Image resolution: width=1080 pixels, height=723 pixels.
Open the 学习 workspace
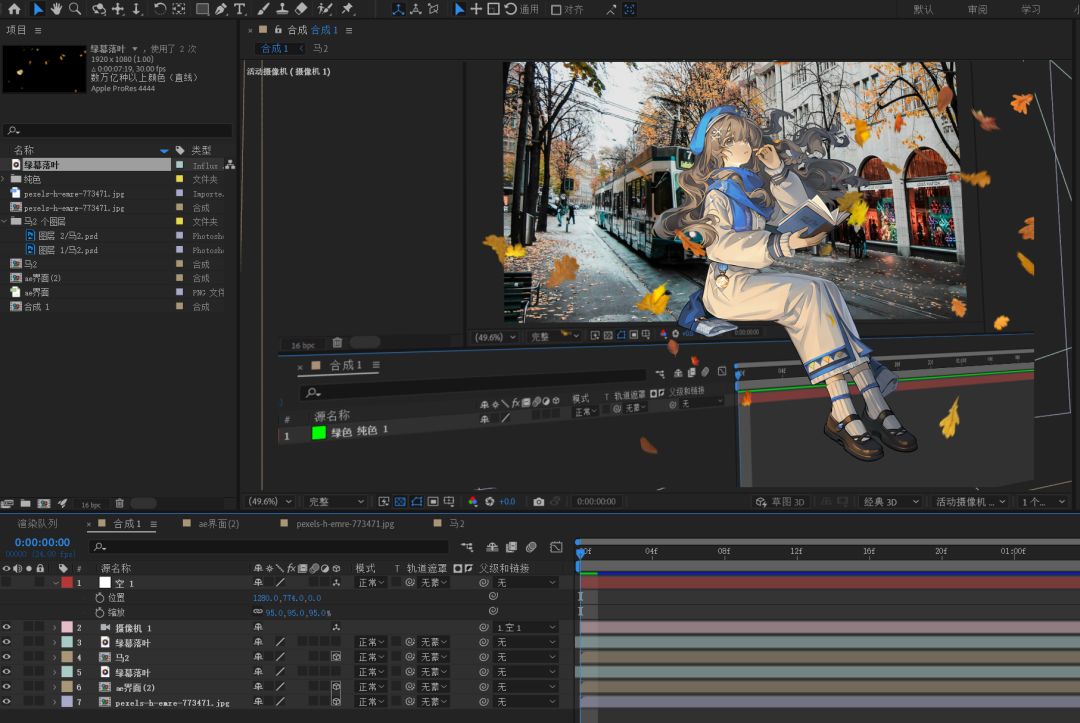coord(1030,9)
